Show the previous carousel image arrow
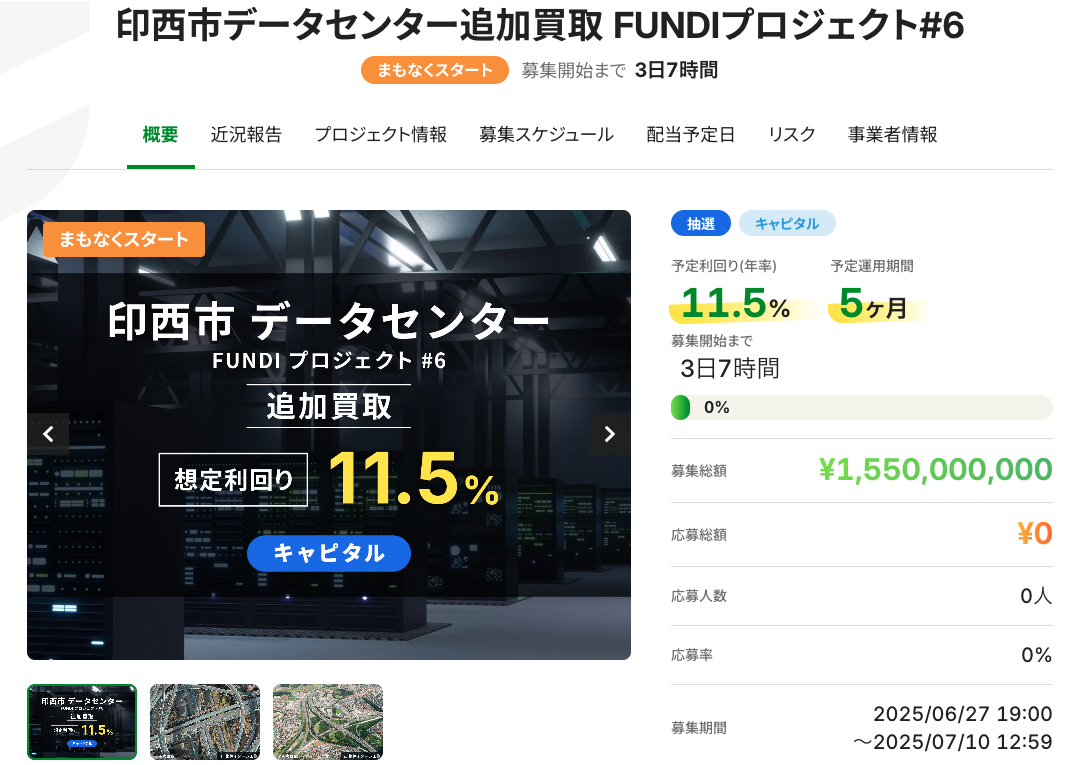Image resolution: width=1068 pixels, height=765 pixels. (x=48, y=434)
